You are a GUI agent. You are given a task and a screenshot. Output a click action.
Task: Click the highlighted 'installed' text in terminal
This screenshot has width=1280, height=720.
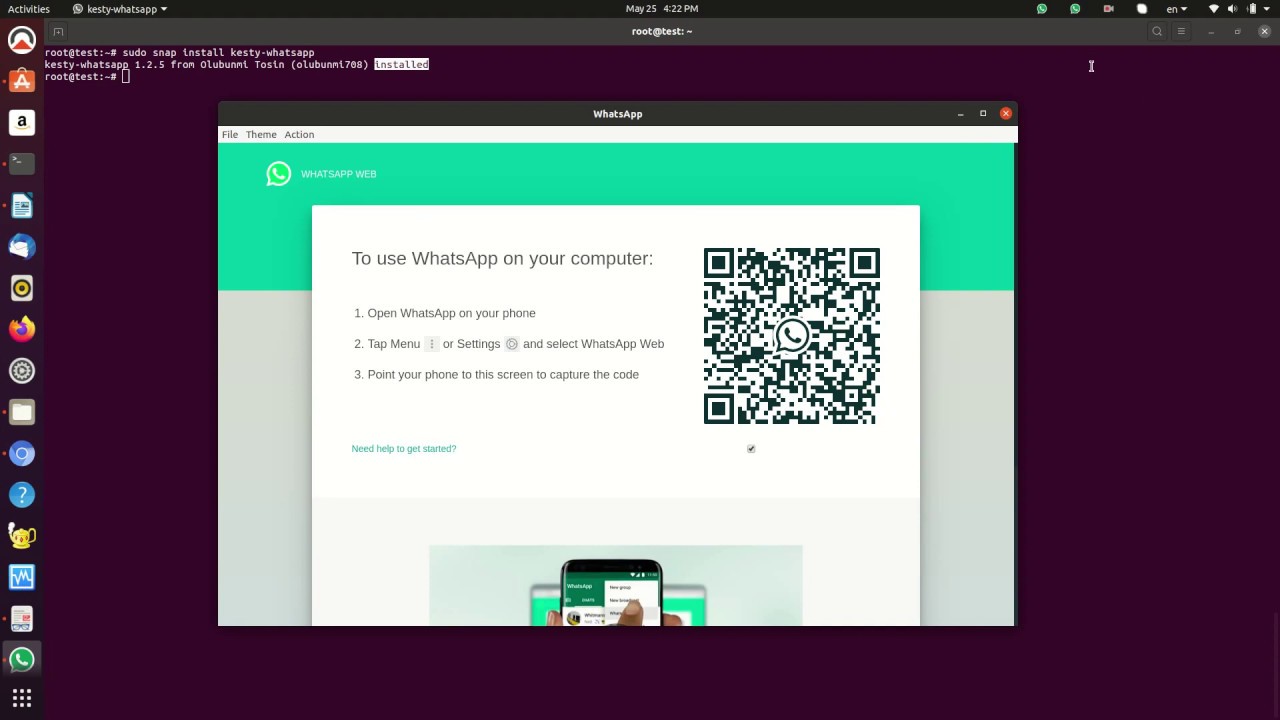coord(402,64)
